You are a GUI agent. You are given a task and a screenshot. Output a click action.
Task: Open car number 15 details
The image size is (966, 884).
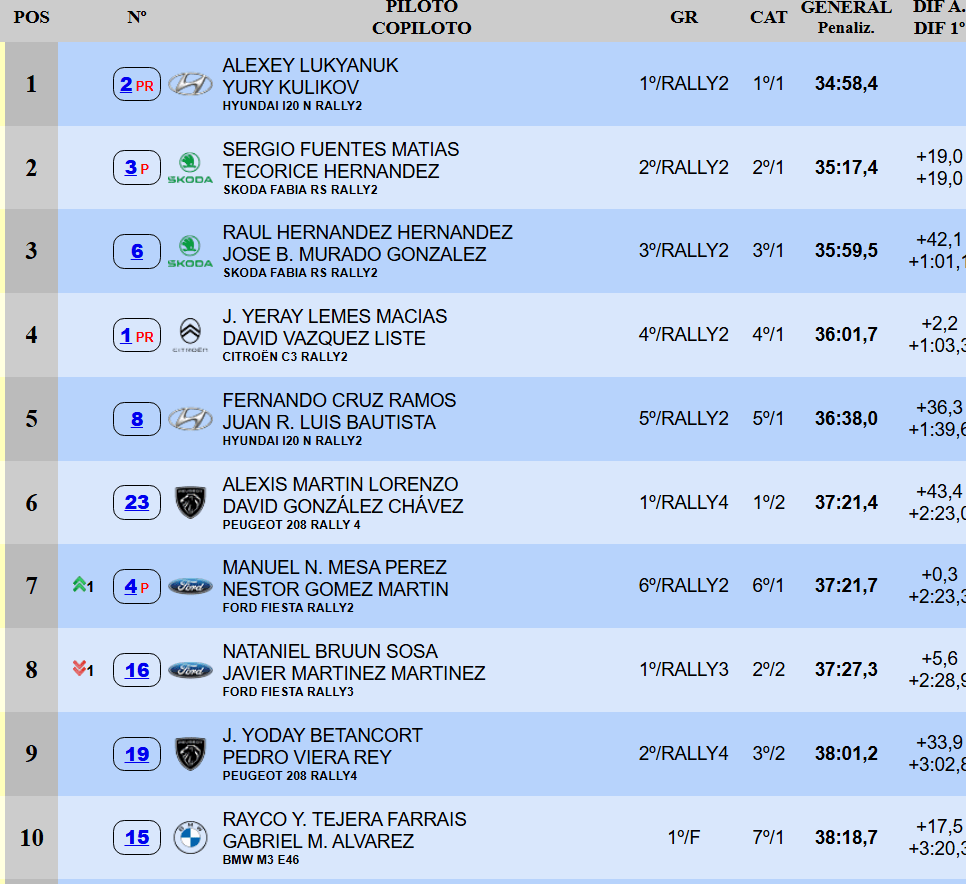click(x=137, y=837)
